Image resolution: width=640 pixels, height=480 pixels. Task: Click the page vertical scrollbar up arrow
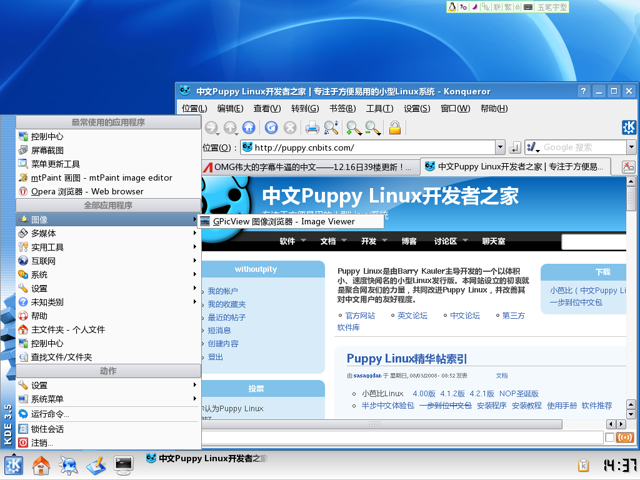(x=631, y=181)
